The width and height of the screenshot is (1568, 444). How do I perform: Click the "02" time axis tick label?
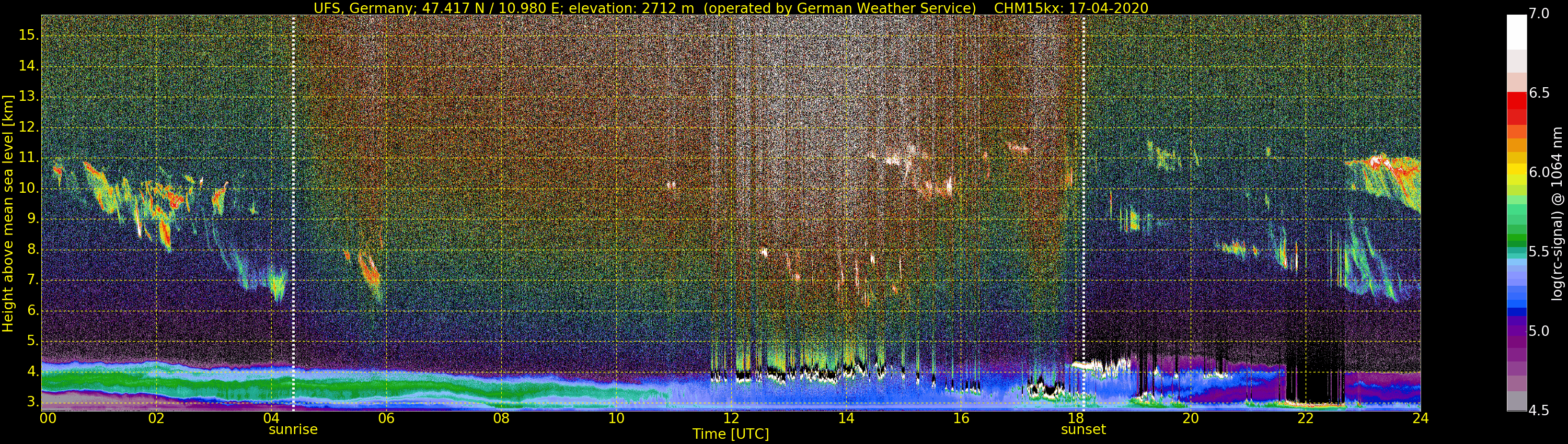coord(156,418)
